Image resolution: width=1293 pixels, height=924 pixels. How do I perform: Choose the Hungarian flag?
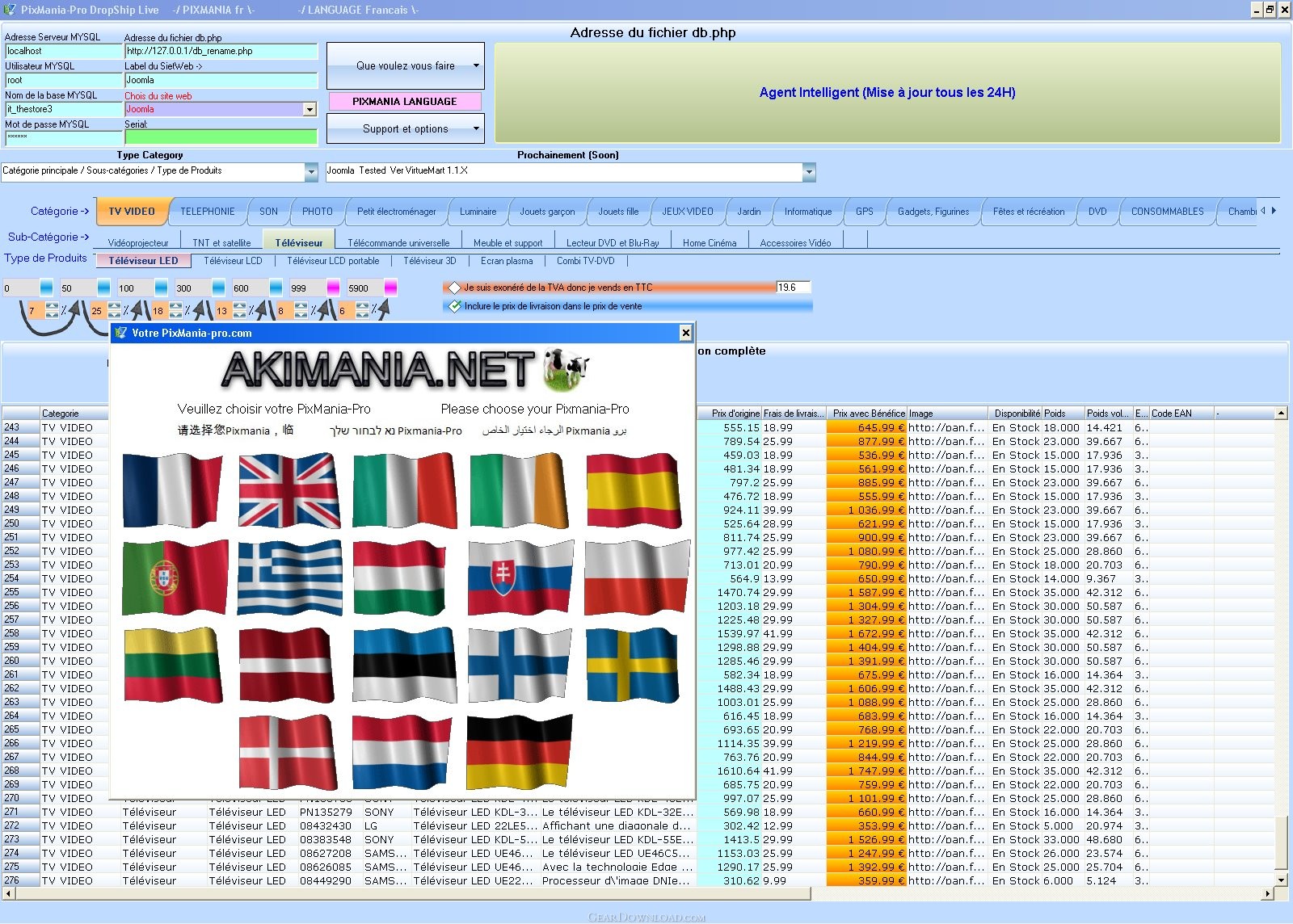coord(400,577)
